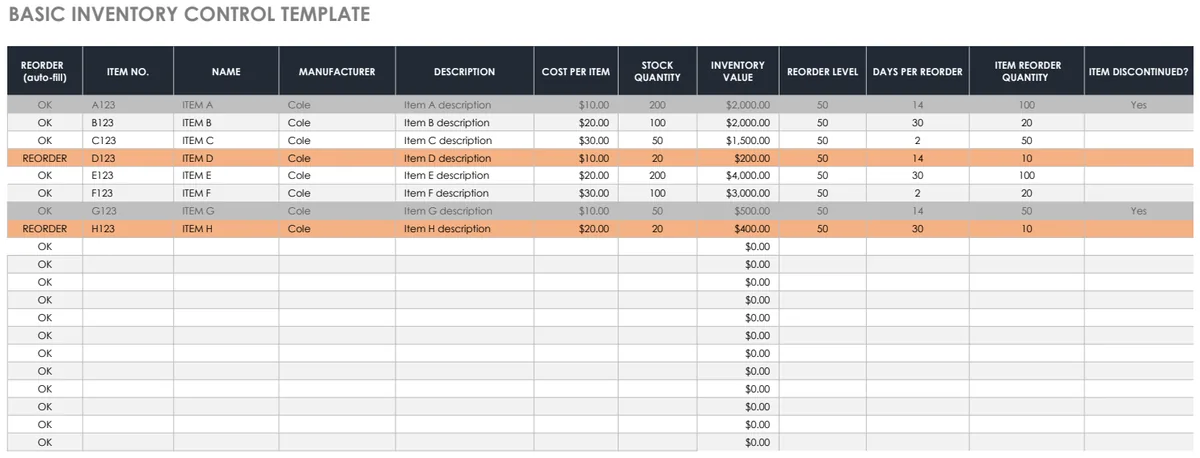Click the $400.00 inventory value cell
The height and width of the screenshot is (458, 1200).
(737, 229)
